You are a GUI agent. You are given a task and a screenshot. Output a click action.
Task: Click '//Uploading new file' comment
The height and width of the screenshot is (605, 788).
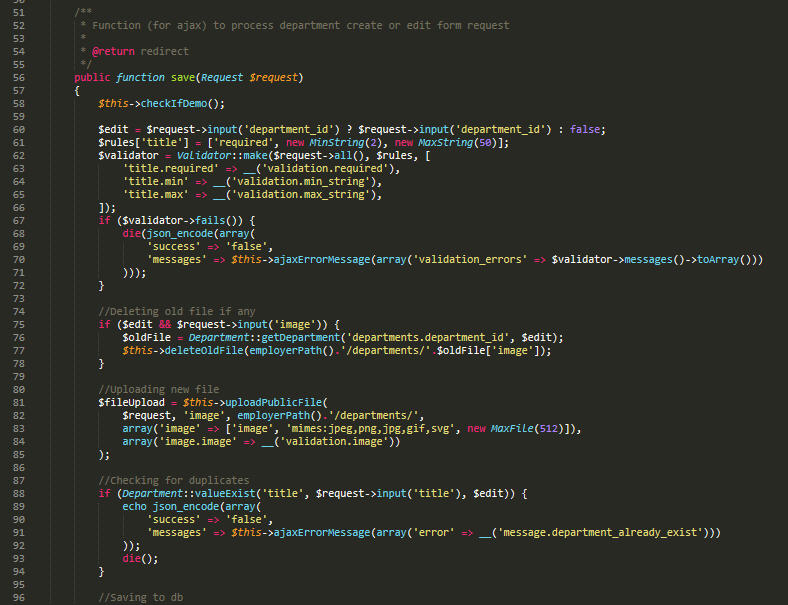[159, 390]
